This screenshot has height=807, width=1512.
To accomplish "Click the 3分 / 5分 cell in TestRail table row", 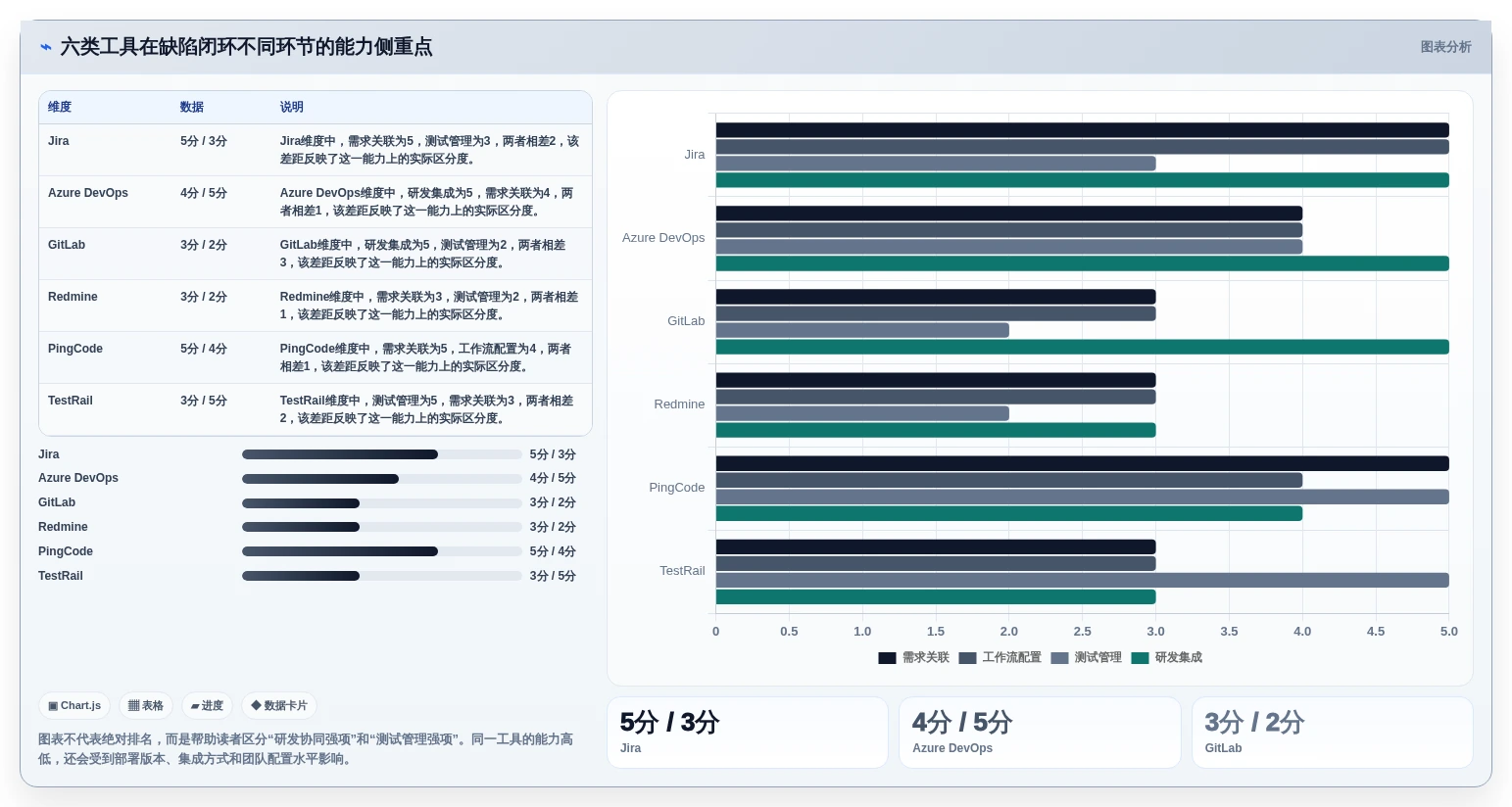I will (x=204, y=401).
